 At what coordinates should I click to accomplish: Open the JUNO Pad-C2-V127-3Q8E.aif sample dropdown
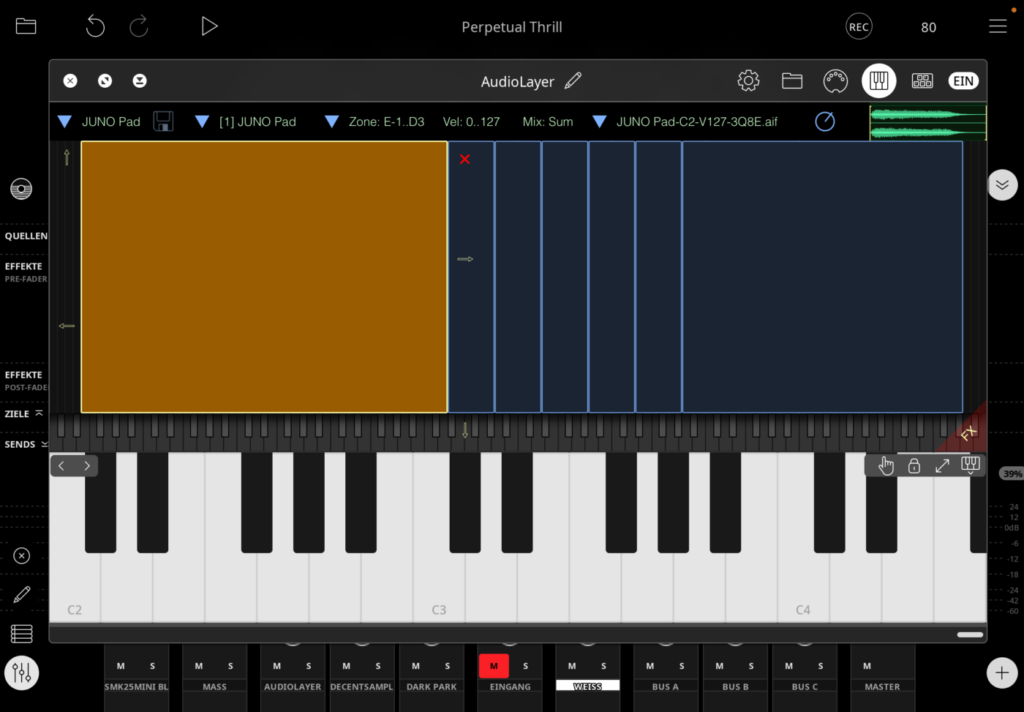[x=600, y=122]
